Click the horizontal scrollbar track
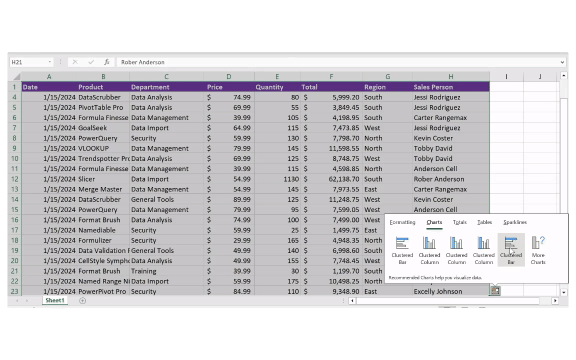 (x=448, y=300)
